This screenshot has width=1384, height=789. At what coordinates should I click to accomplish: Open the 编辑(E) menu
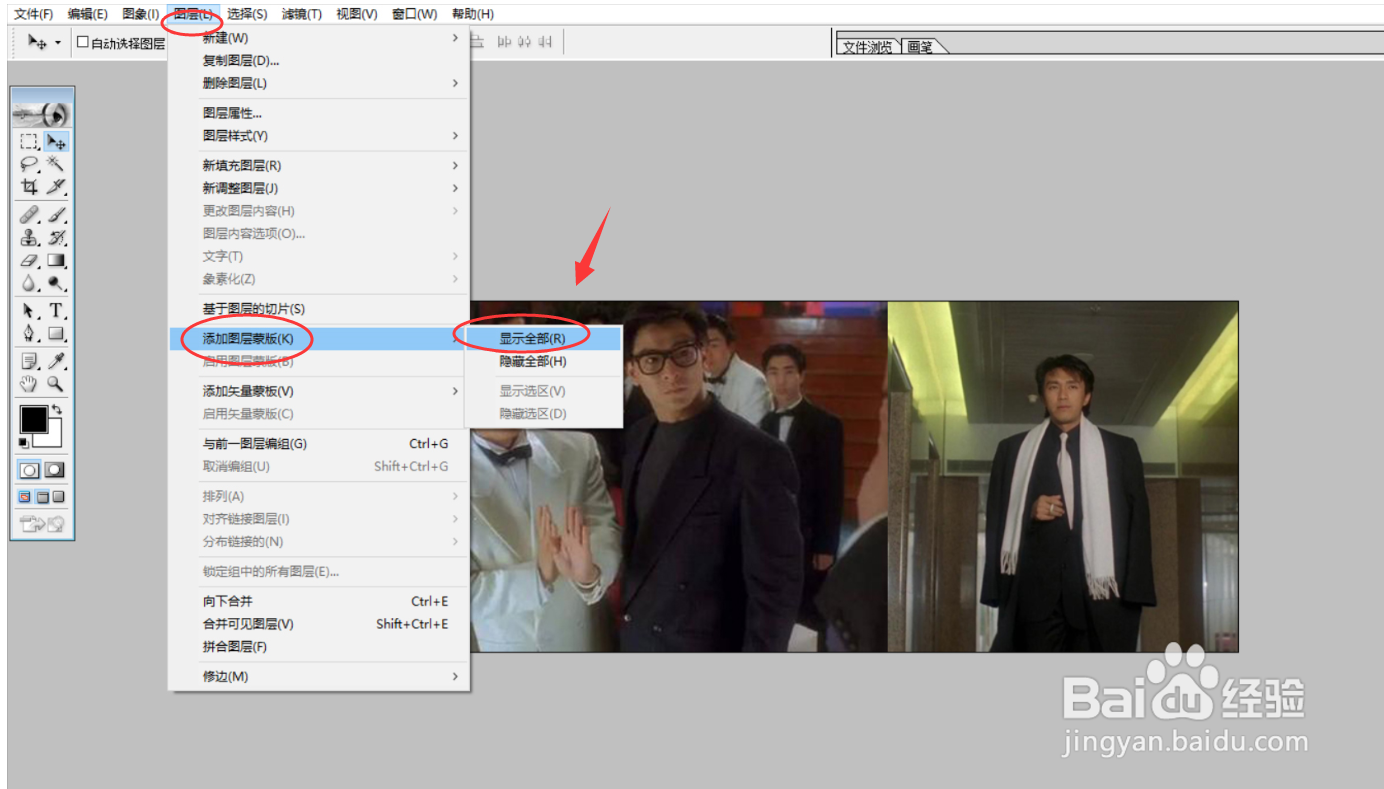88,14
